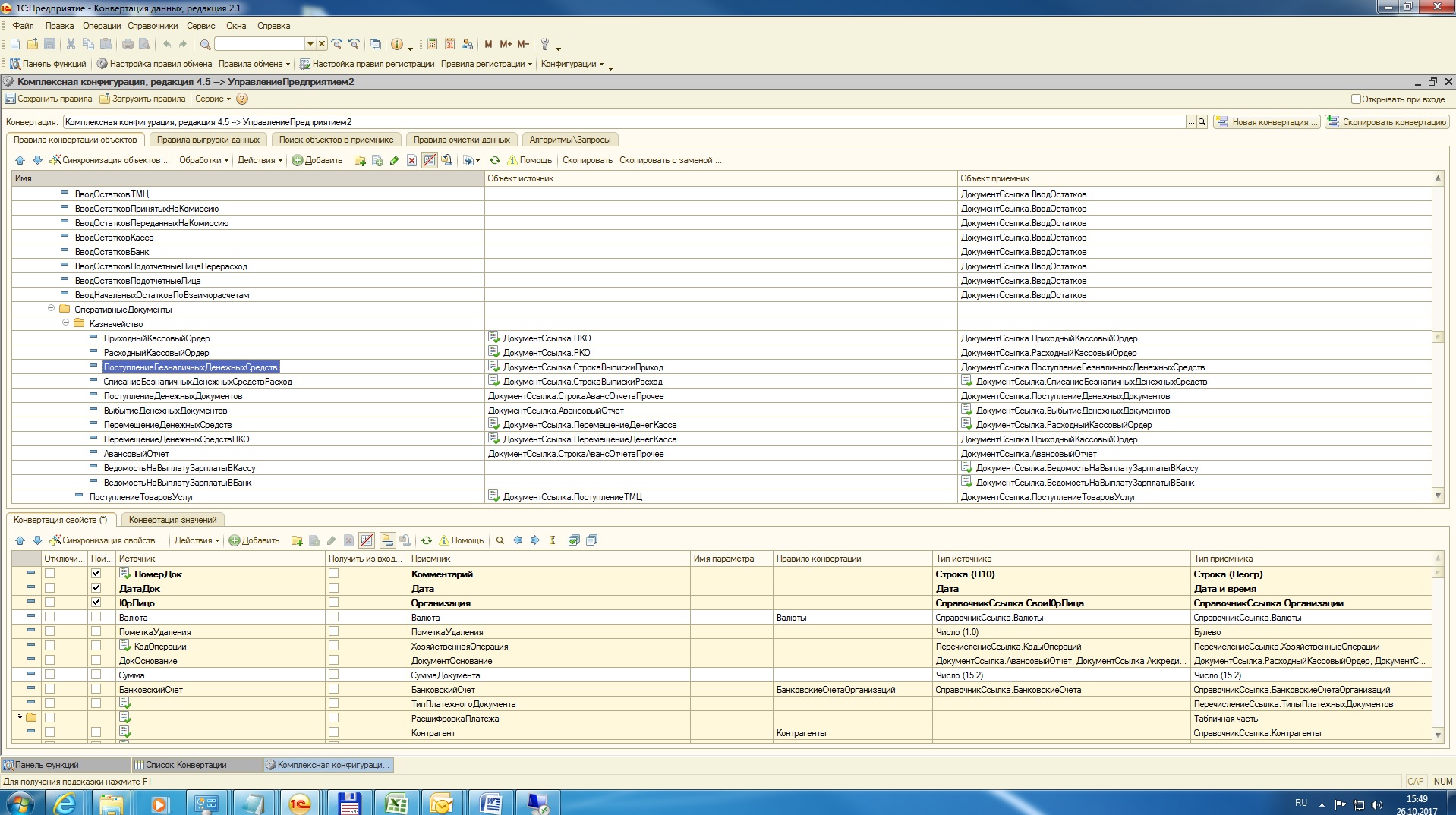Click the refresh arrows icon in objects toolbar
This screenshot has width=1456, height=815.
click(495, 160)
